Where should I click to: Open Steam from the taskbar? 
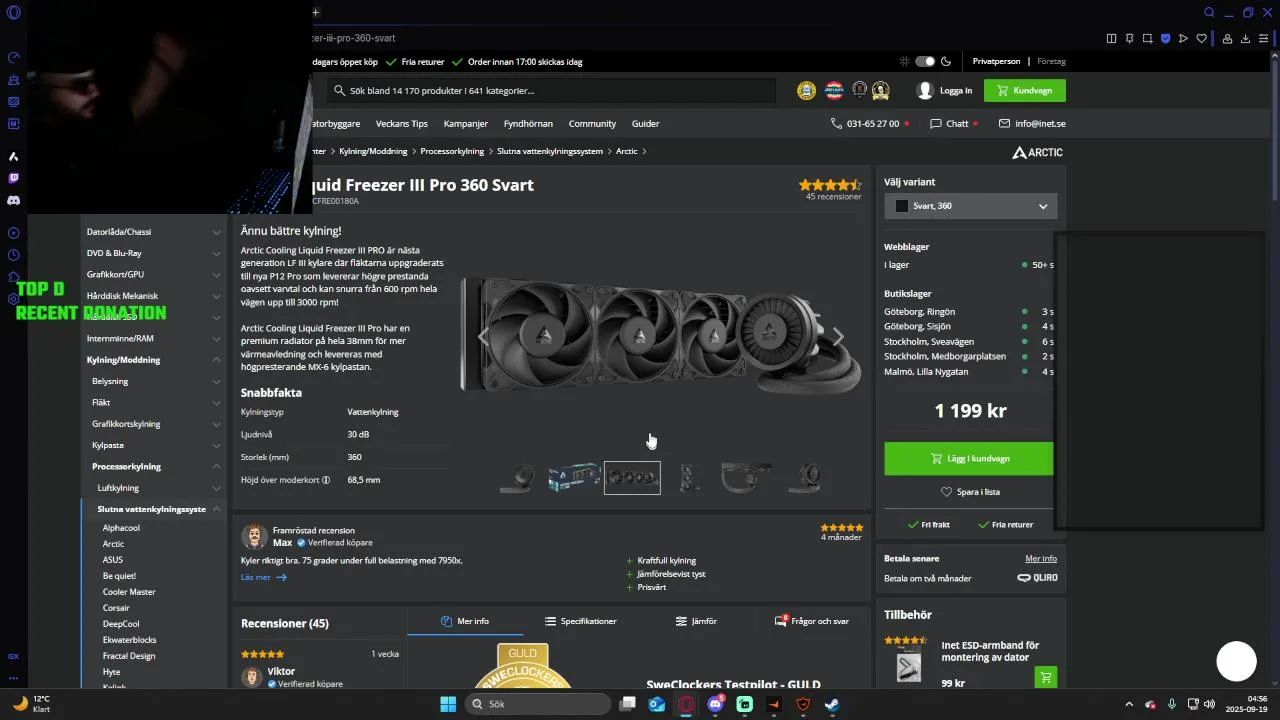[832, 704]
